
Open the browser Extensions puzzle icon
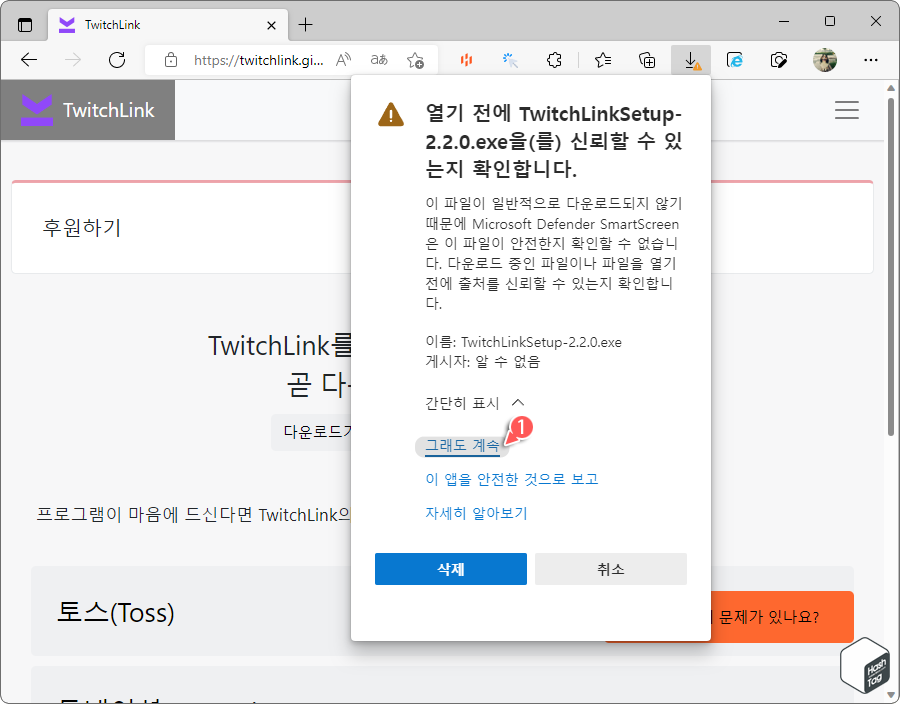(x=554, y=60)
